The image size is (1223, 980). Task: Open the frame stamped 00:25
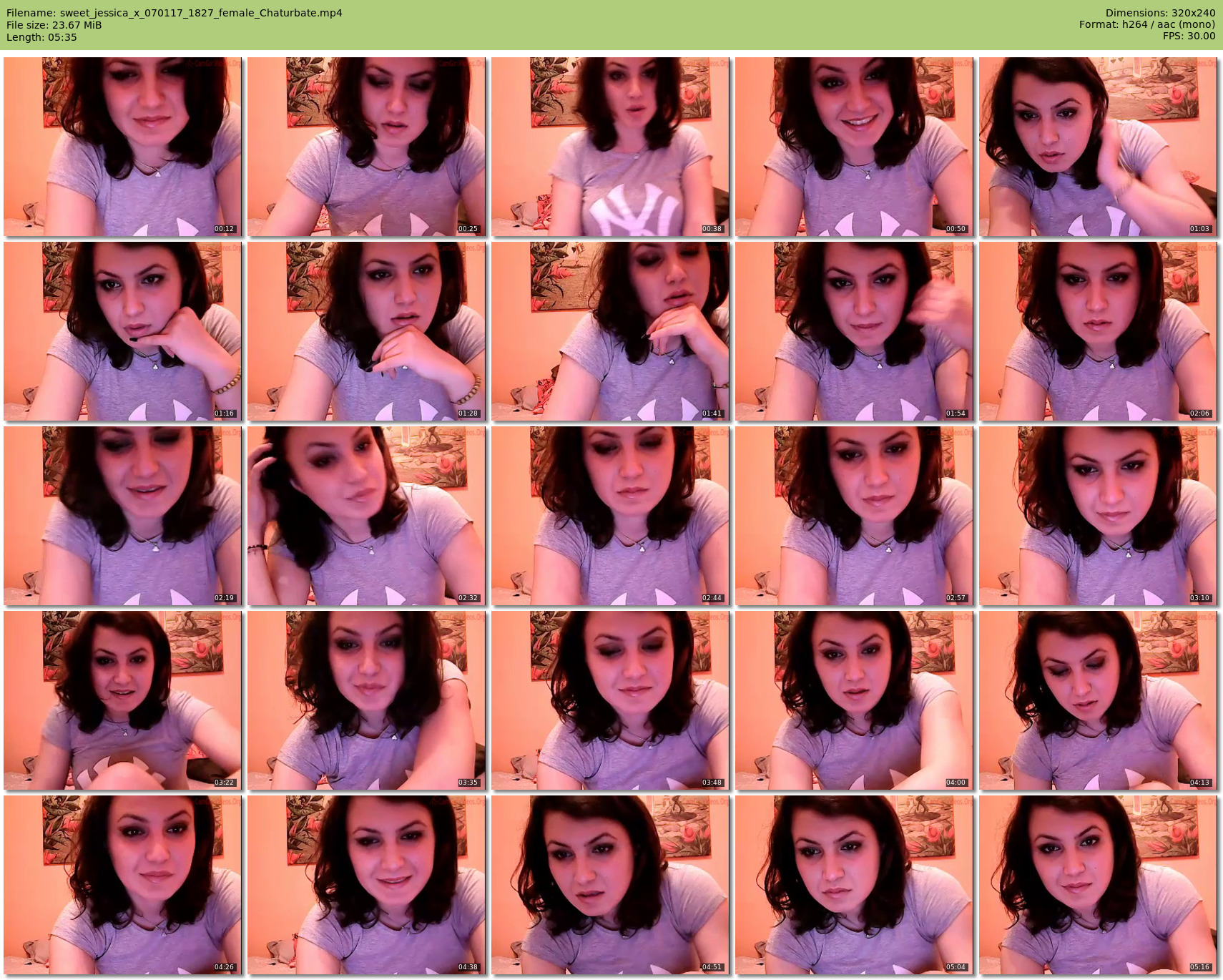click(x=366, y=147)
